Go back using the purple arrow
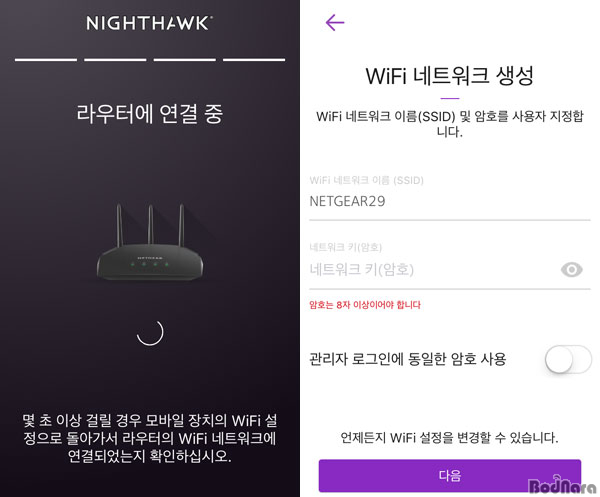 tap(335, 23)
